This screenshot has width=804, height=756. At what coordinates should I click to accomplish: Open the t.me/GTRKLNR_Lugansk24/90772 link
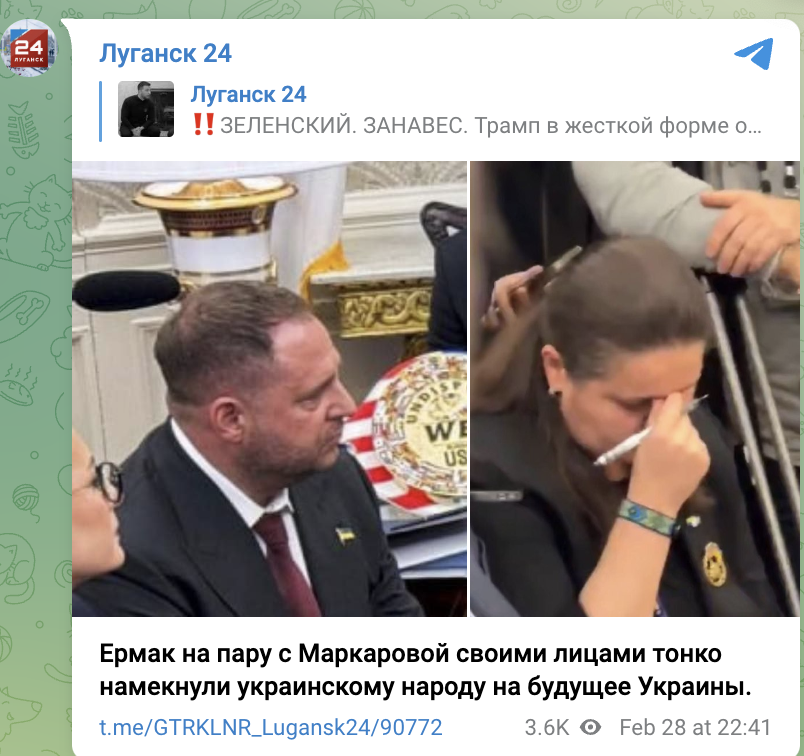tap(270, 727)
